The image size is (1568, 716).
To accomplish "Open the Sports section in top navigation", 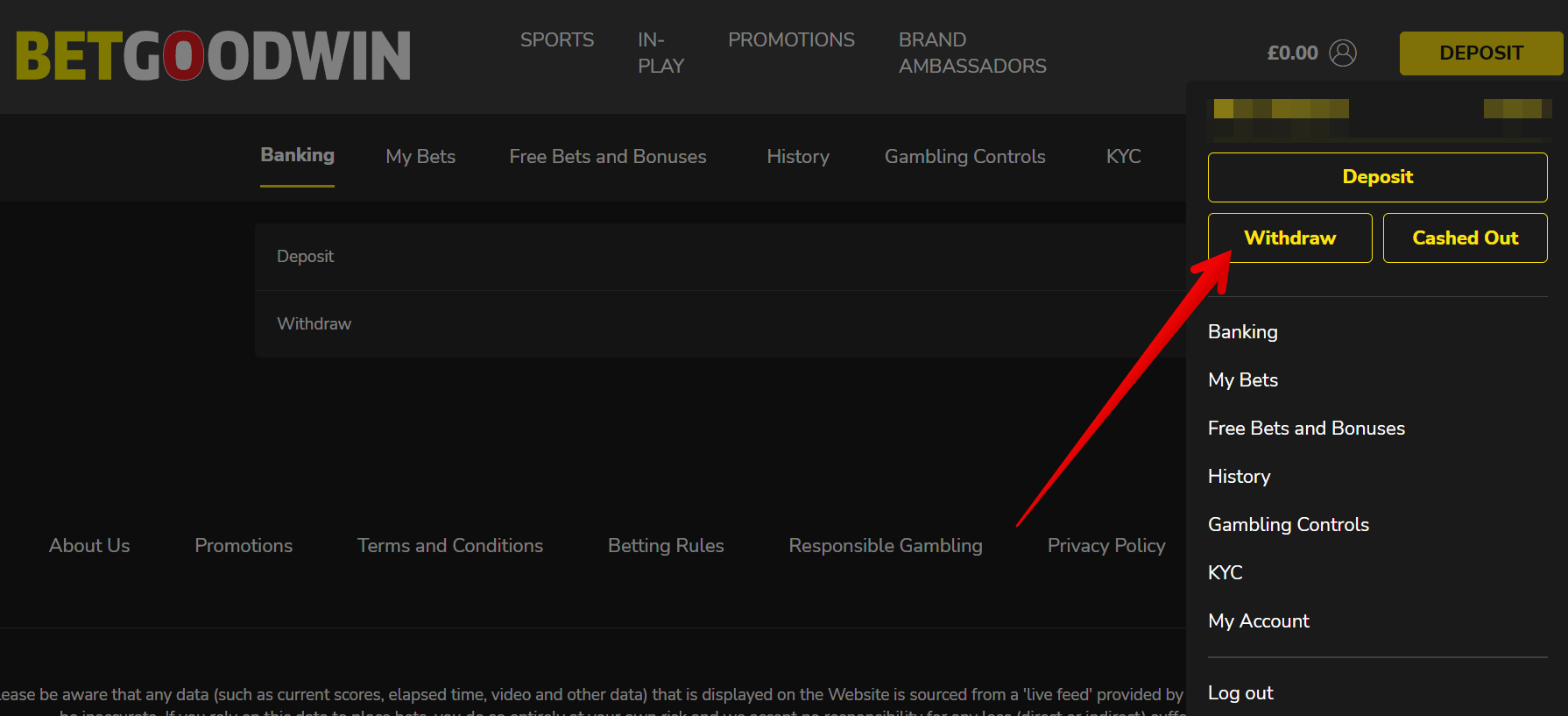I will 557,39.
